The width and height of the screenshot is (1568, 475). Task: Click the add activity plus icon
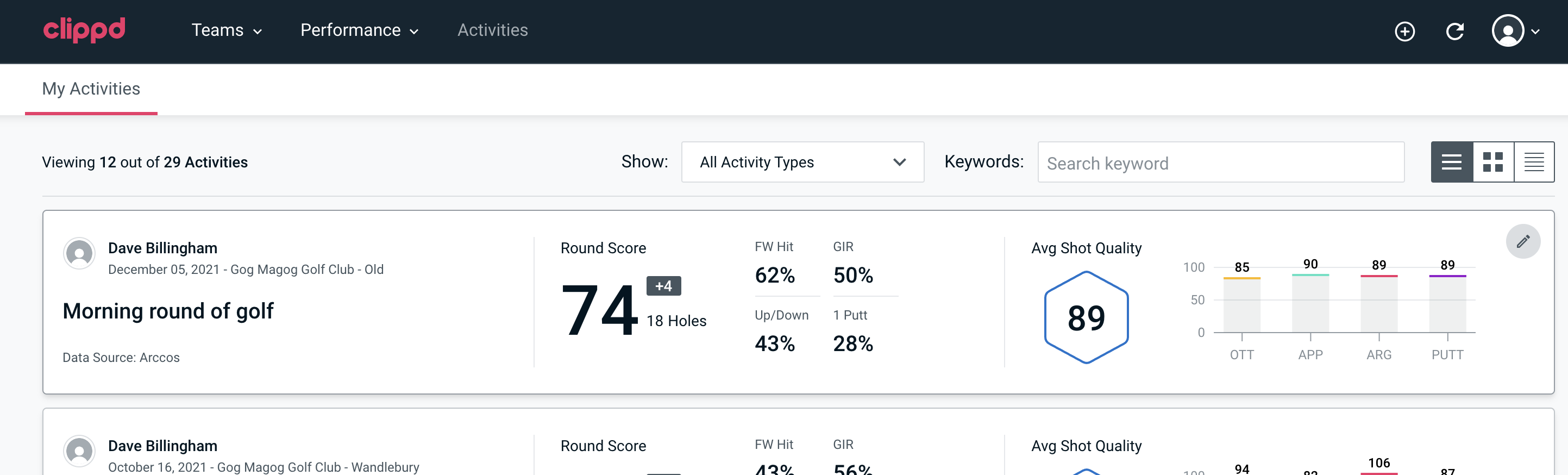click(x=1404, y=31)
